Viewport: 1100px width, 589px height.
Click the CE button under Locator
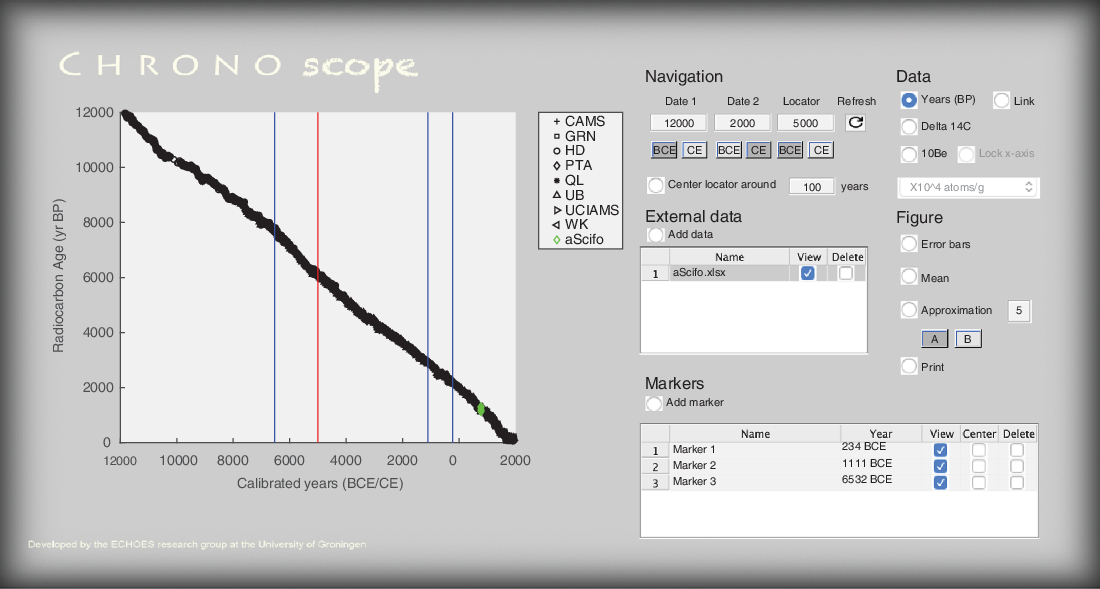(x=821, y=150)
